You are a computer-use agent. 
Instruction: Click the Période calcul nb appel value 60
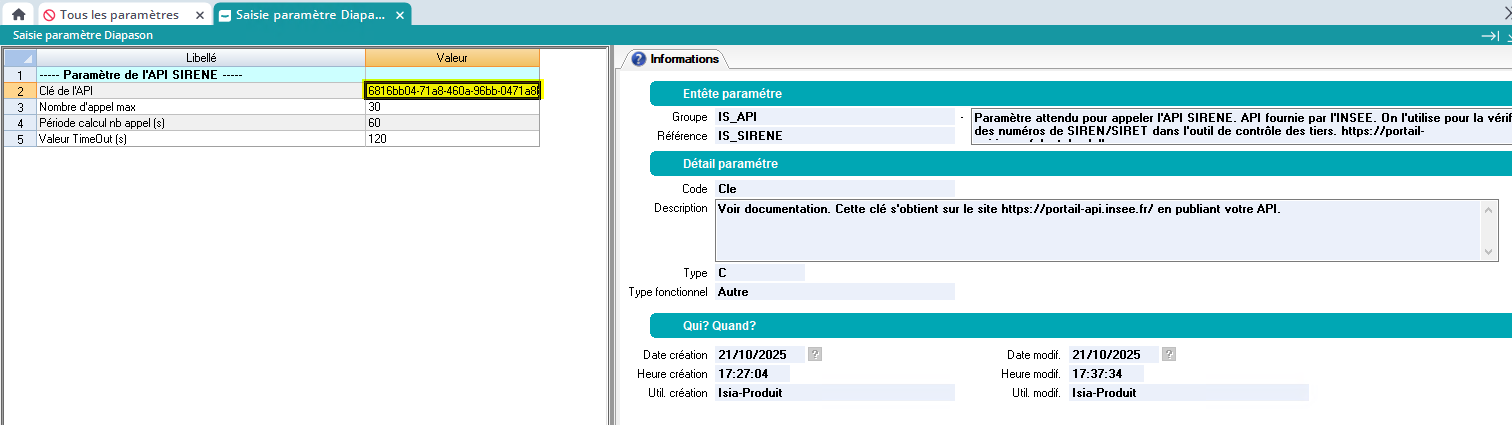click(452, 123)
